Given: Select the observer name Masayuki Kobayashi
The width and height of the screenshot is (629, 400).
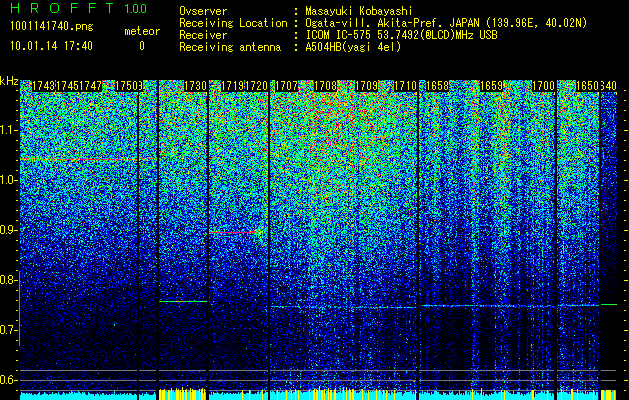Looking at the screenshot, I should (359, 12).
